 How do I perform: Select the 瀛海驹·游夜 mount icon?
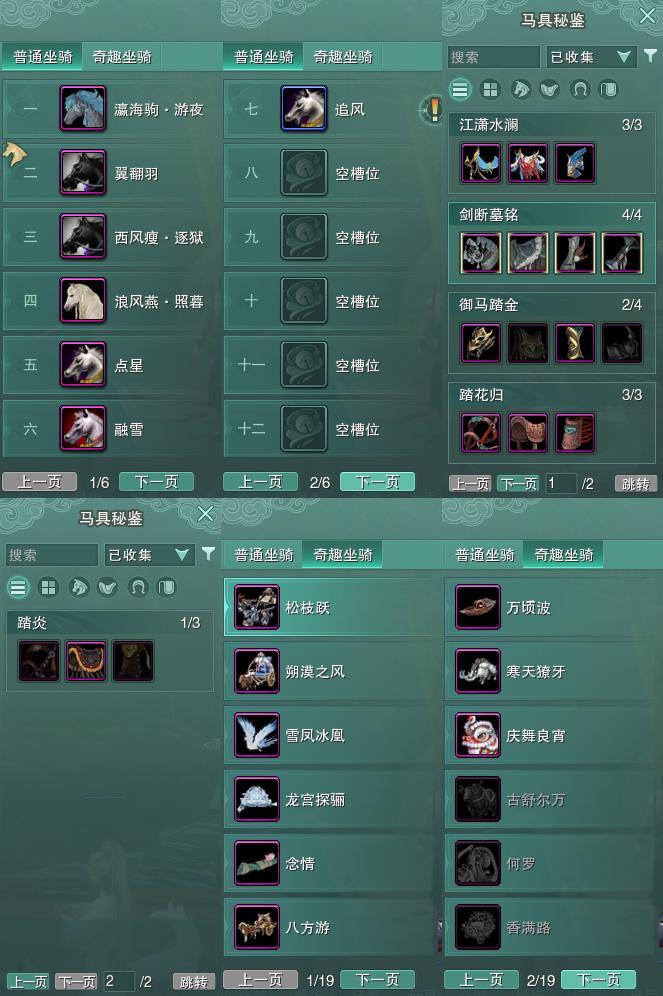[x=83, y=109]
